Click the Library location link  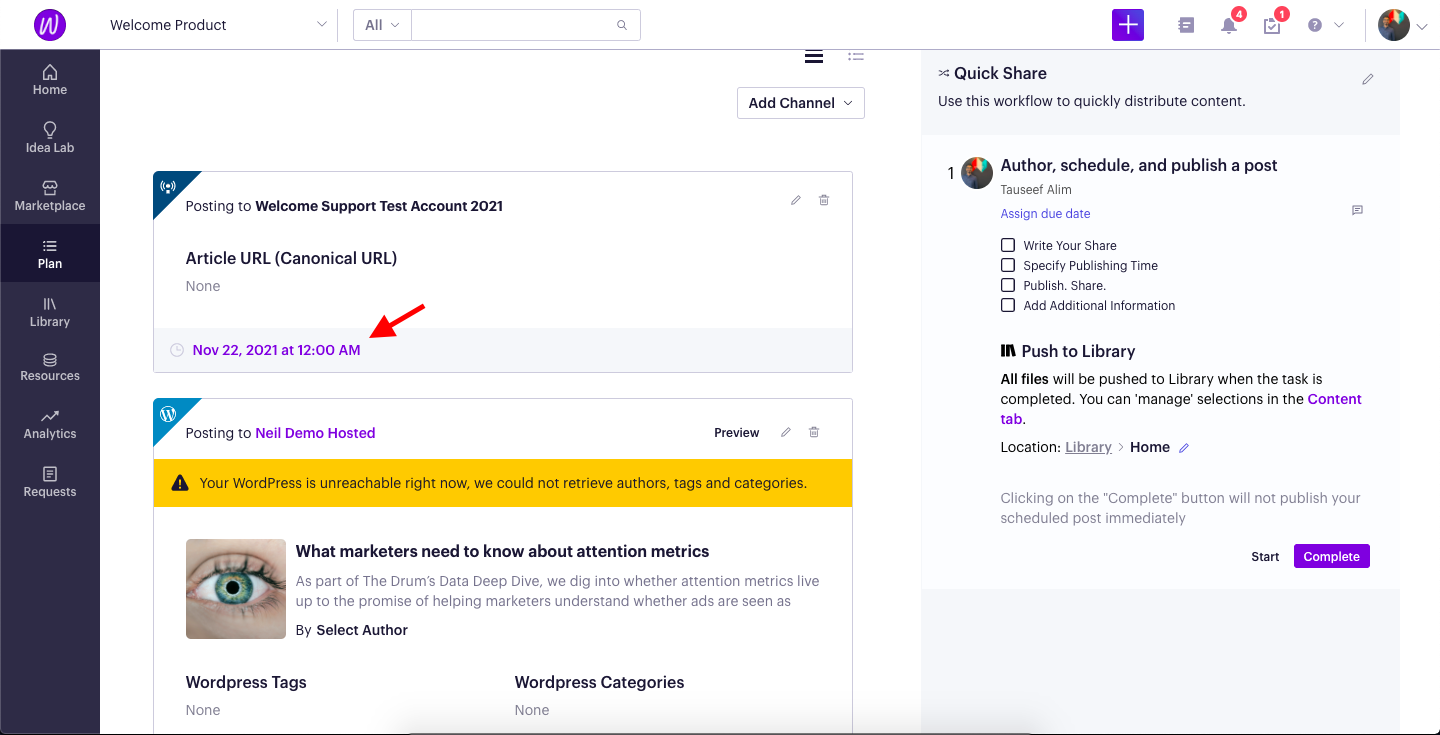[1088, 447]
